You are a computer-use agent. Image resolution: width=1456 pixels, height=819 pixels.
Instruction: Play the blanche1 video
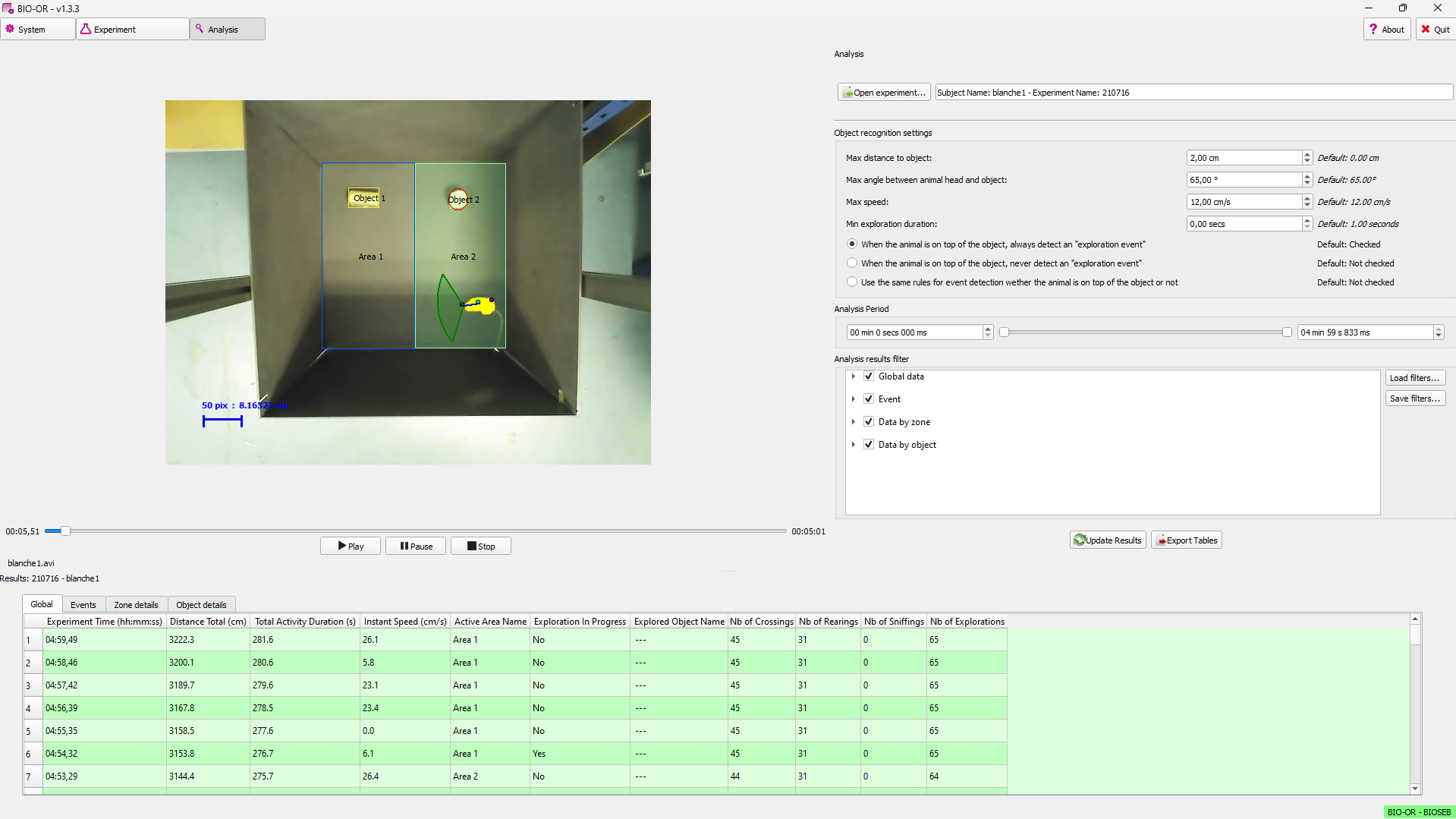point(350,546)
